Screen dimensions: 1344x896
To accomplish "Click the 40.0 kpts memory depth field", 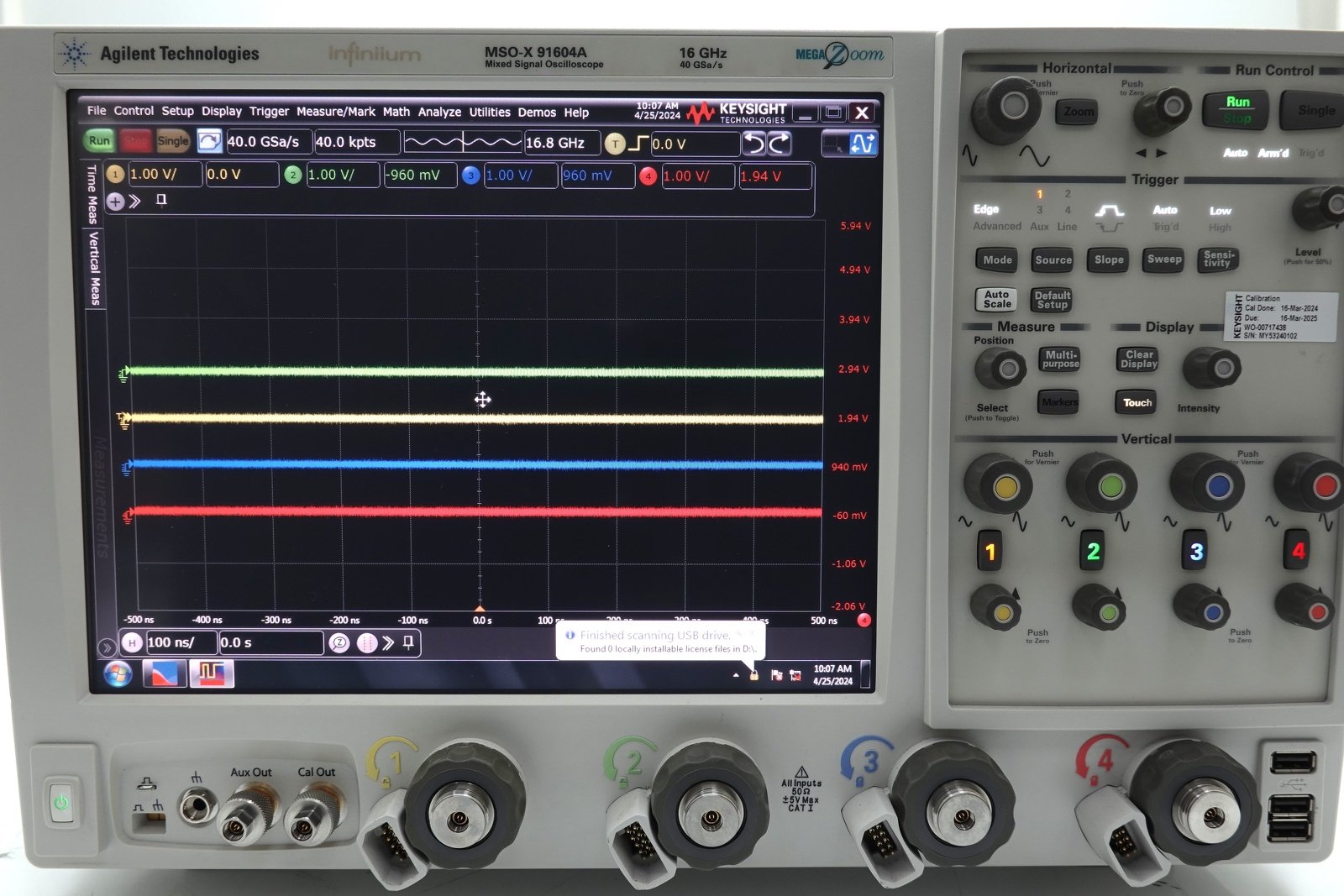I will (356, 142).
